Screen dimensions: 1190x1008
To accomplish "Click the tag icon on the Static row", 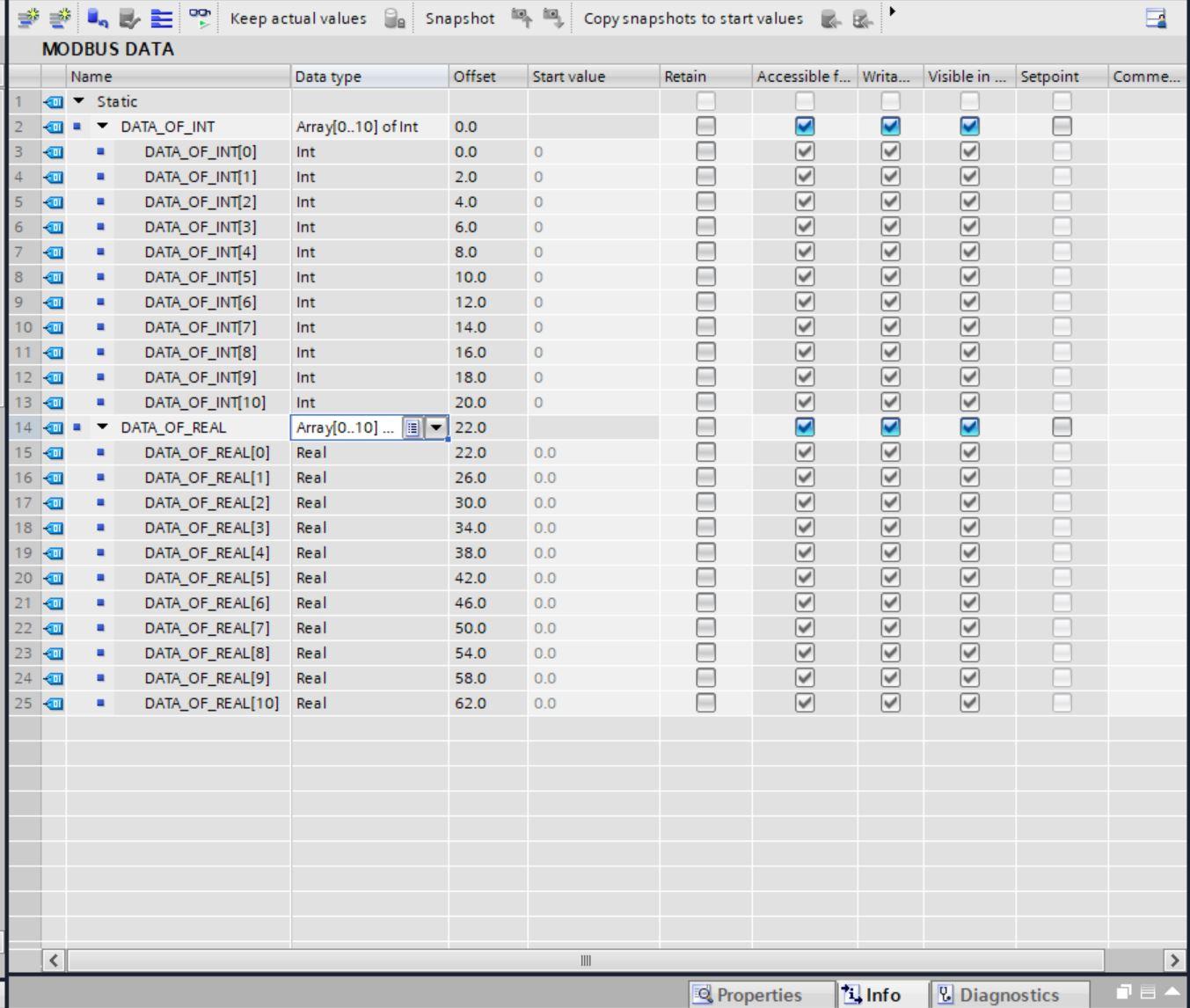I will [54, 102].
